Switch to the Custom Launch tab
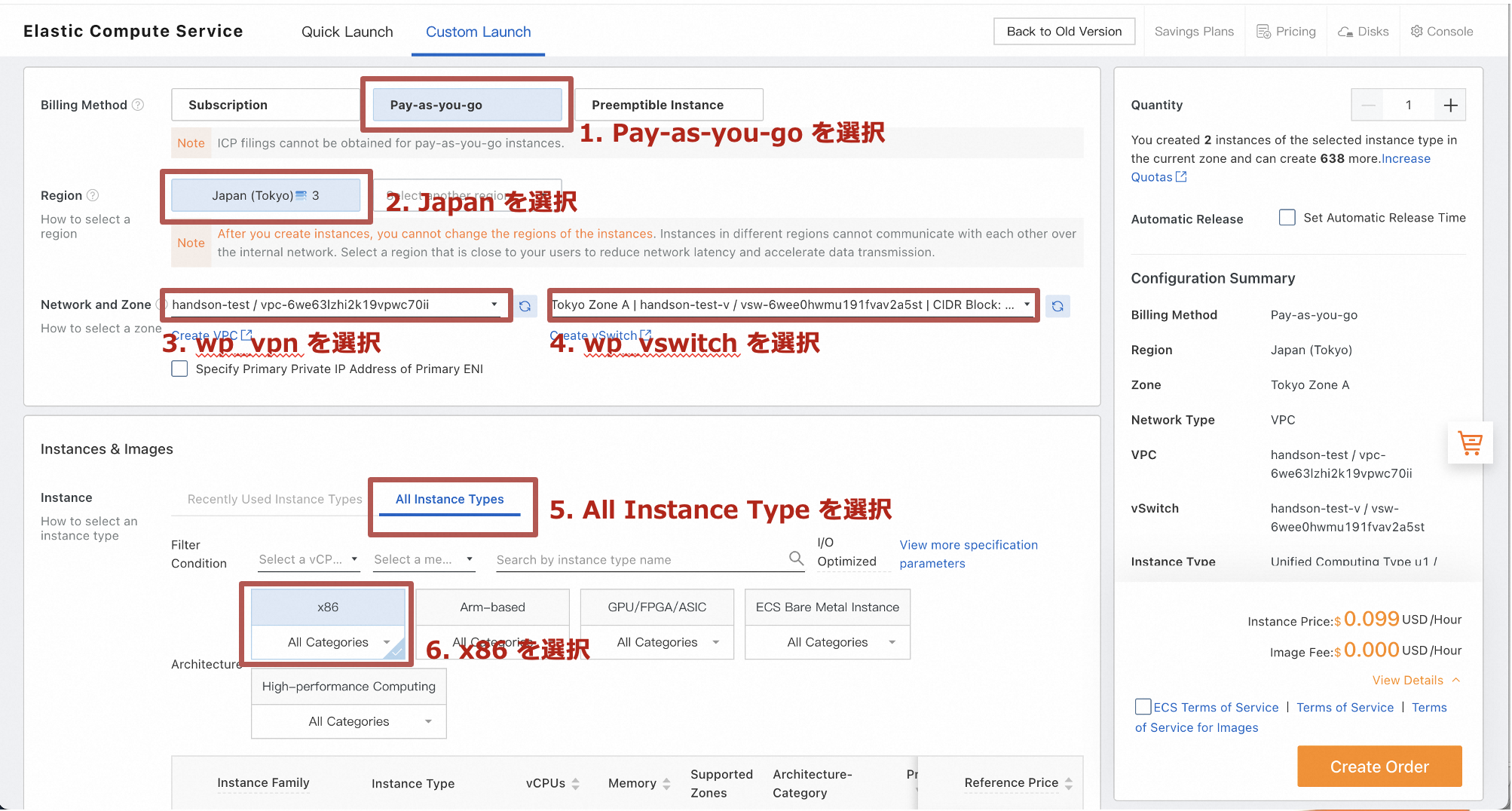Screen dimensions: 1512x811 (x=479, y=32)
